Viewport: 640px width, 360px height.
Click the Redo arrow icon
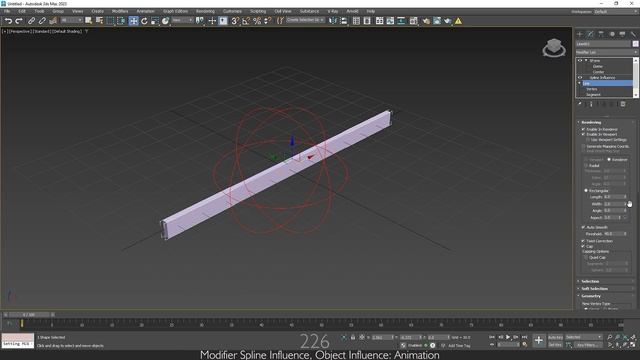tap(19, 21)
